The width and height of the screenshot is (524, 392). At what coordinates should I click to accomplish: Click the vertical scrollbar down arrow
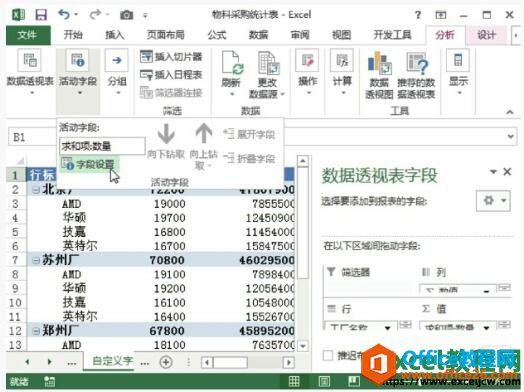(x=303, y=346)
